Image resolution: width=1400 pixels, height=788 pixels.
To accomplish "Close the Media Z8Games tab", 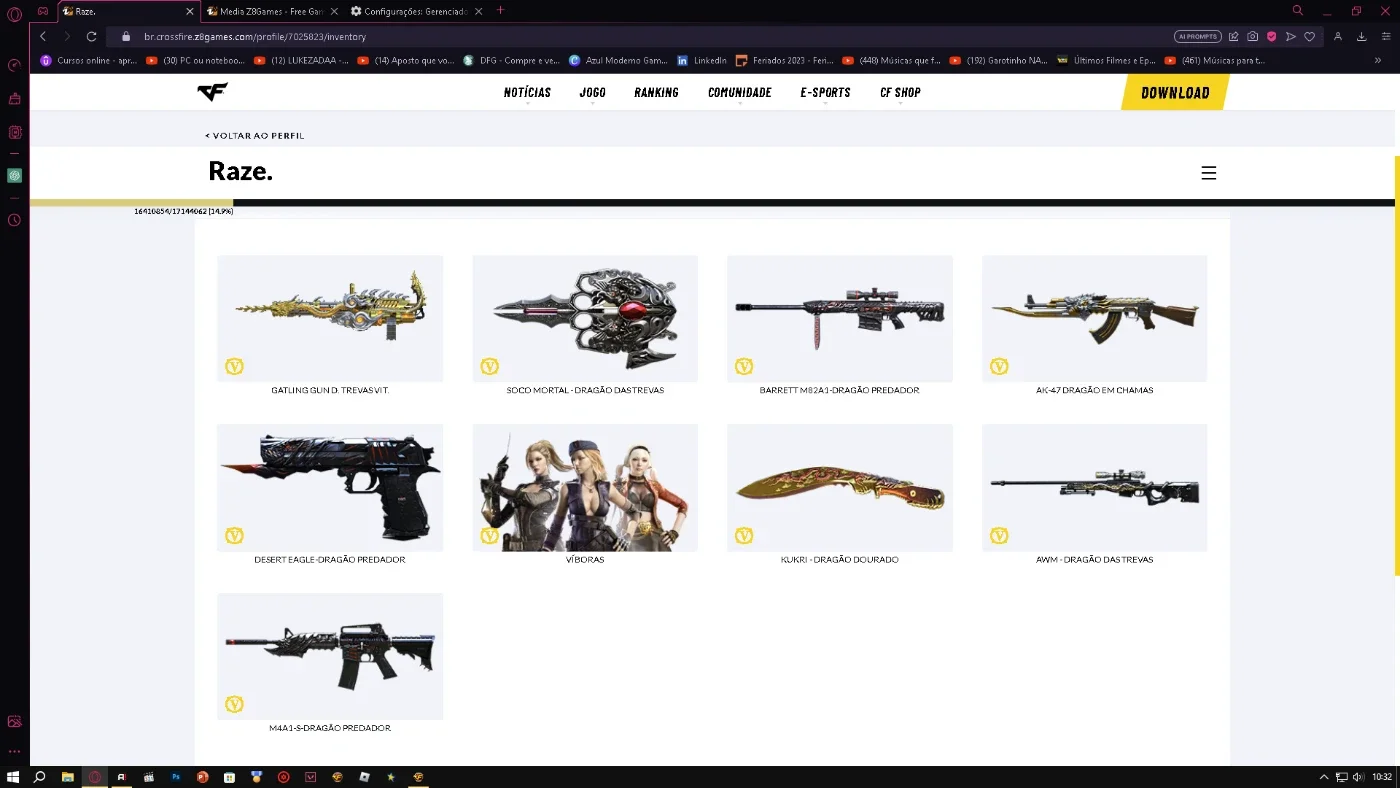I will click(x=334, y=11).
